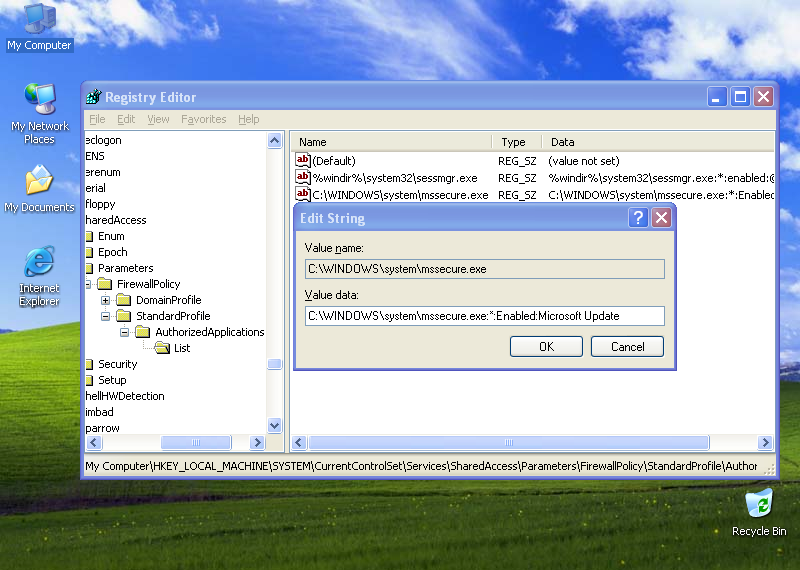Open the Edit menu
This screenshot has height=570, width=800.
coord(126,119)
